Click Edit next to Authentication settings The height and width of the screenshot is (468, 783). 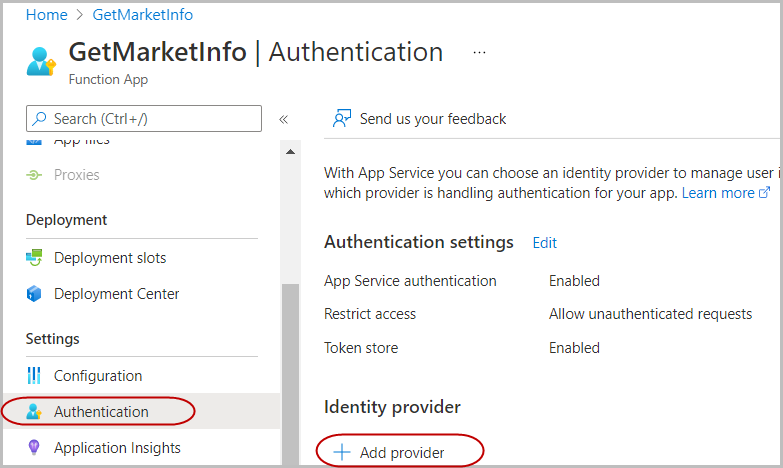click(x=544, y=243)
